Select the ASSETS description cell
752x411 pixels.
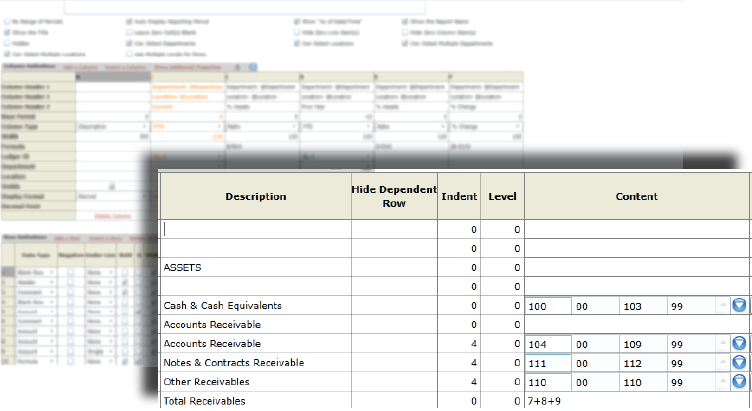click(256, 267)
